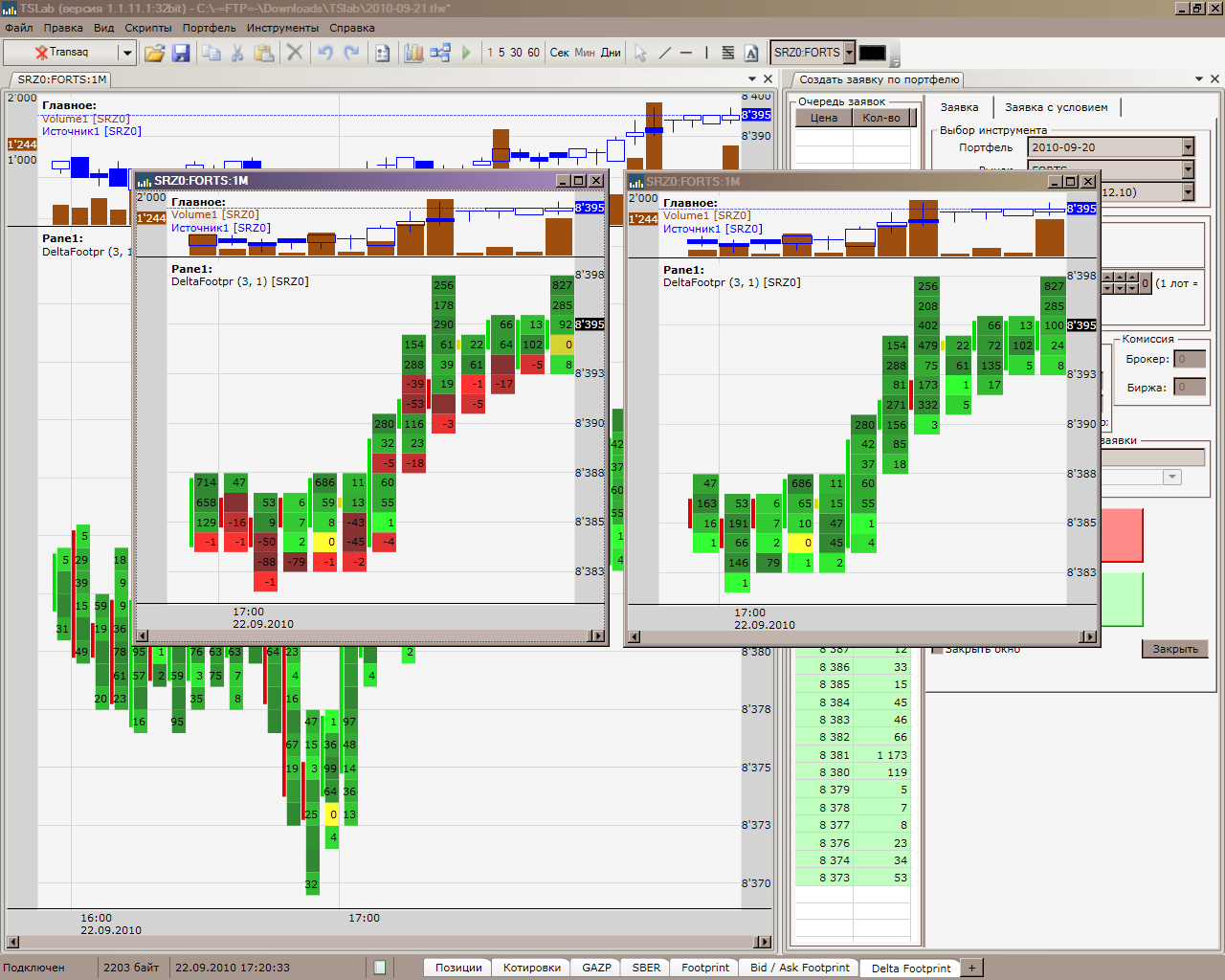Open the main chart panel dropdown arrow
The width and height of the screenshot is (1225, 980).
click(752, 79)
